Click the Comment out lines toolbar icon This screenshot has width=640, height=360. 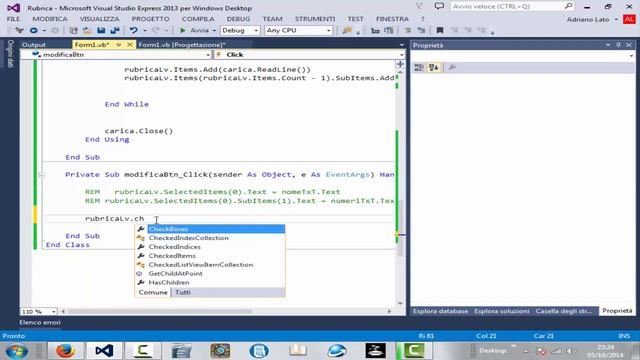click(x=407, y=30)
